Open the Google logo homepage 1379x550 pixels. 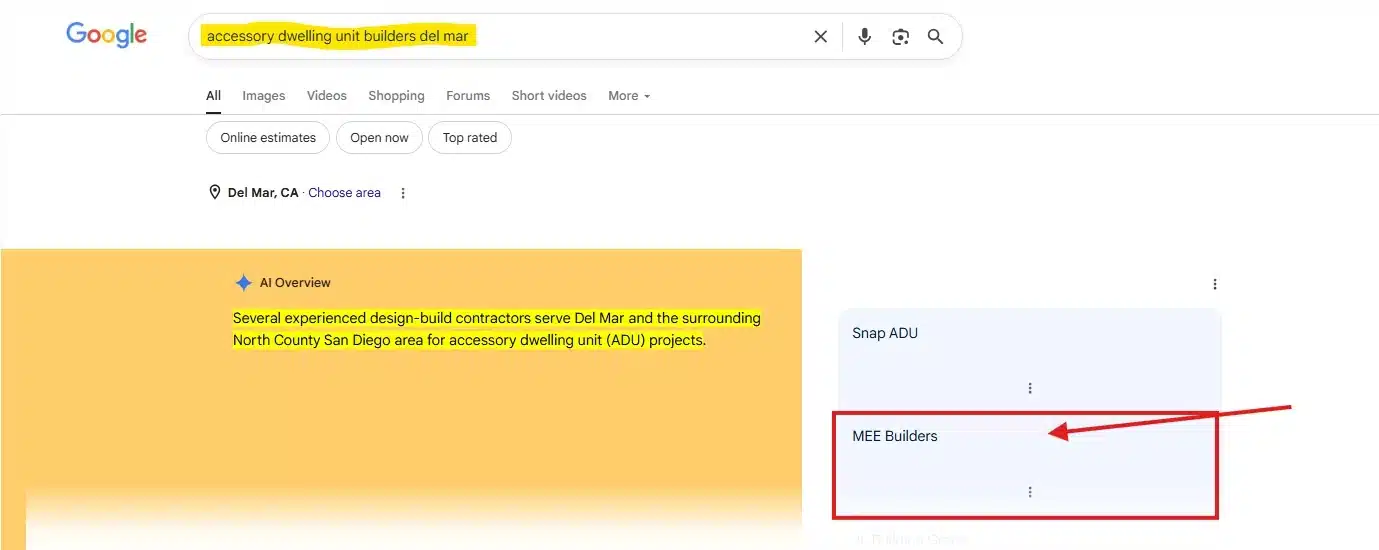pyautogui.click(x=107, y=35)
